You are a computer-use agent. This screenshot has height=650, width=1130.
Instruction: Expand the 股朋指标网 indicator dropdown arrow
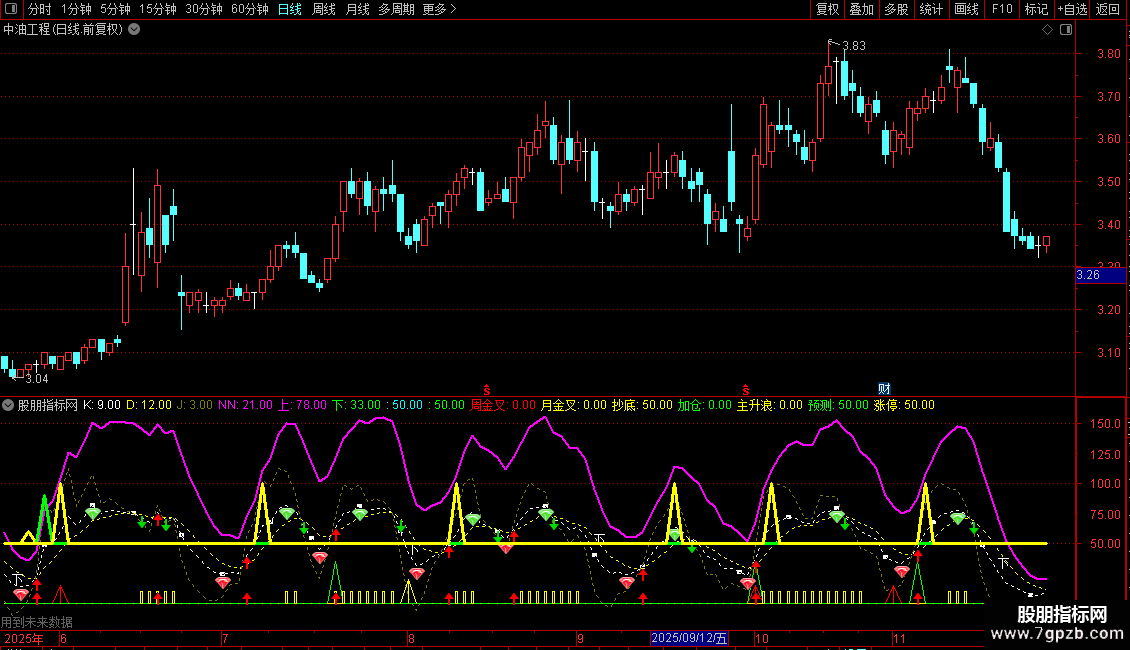[x=9, y=405]
